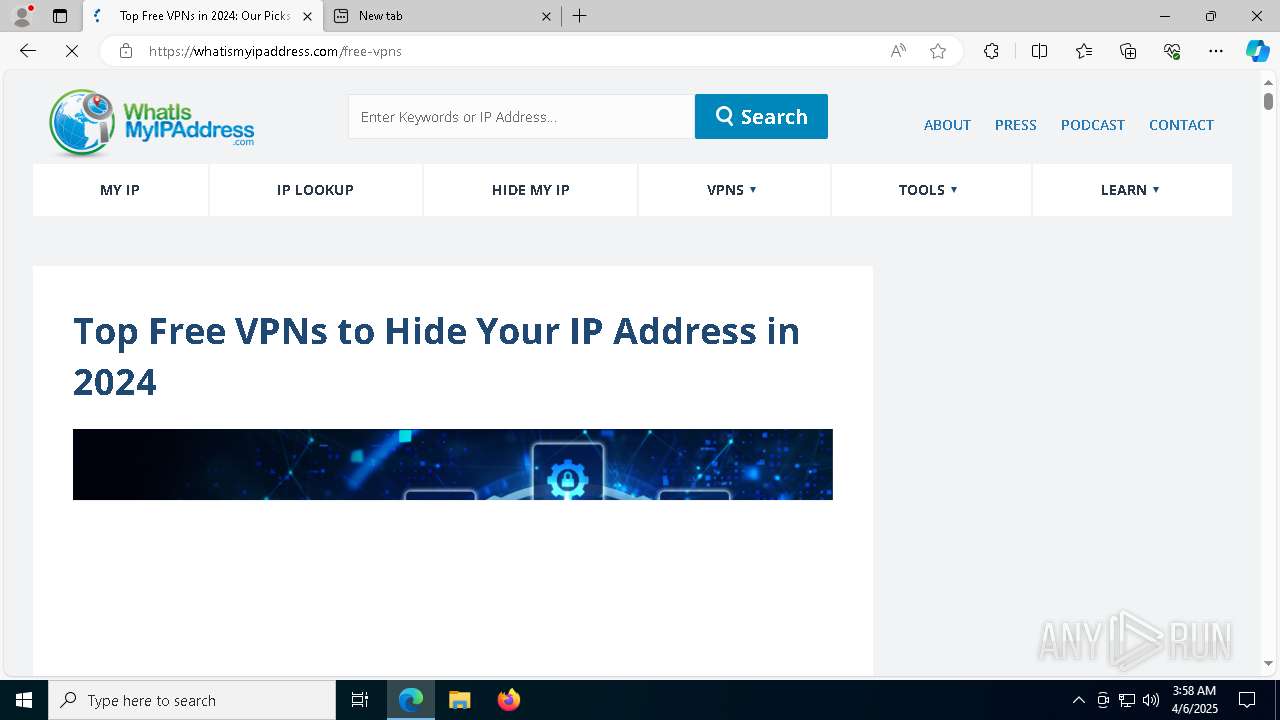Open the CONTACT link
Image resolution: width=1280 pixels, height=720 pixels.
pos(1181,125)
